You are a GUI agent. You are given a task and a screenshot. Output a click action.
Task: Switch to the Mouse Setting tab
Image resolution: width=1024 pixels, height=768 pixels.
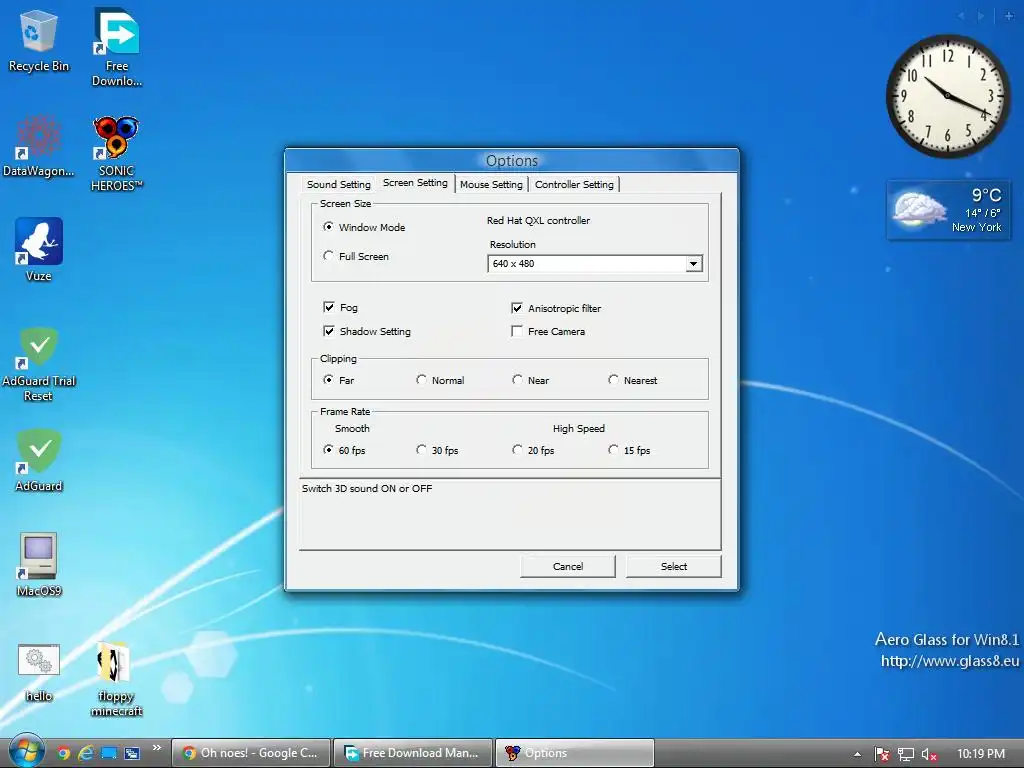pyautogui.click(x=491, y=184)
